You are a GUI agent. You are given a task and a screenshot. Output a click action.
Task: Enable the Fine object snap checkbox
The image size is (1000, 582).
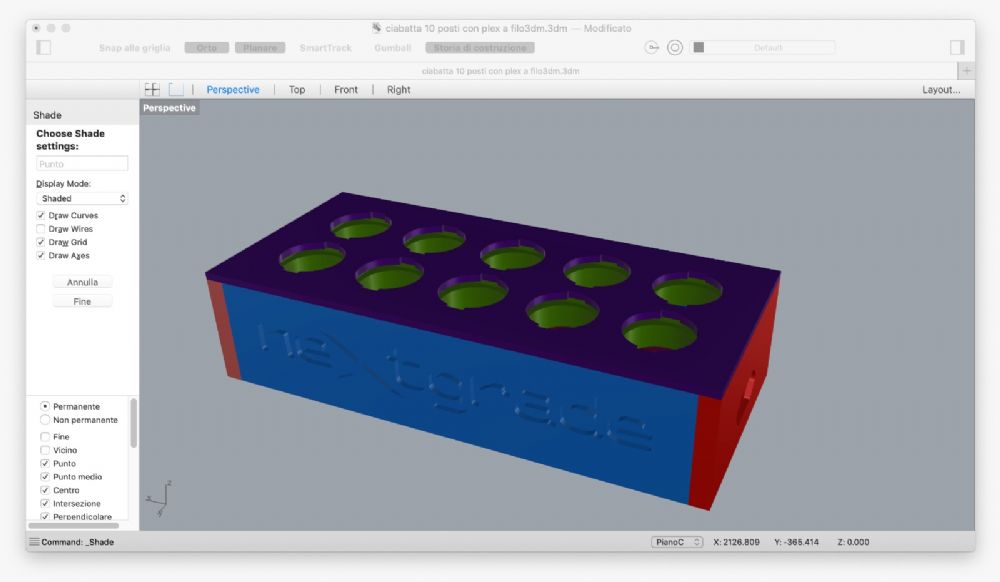click(45, 437)
